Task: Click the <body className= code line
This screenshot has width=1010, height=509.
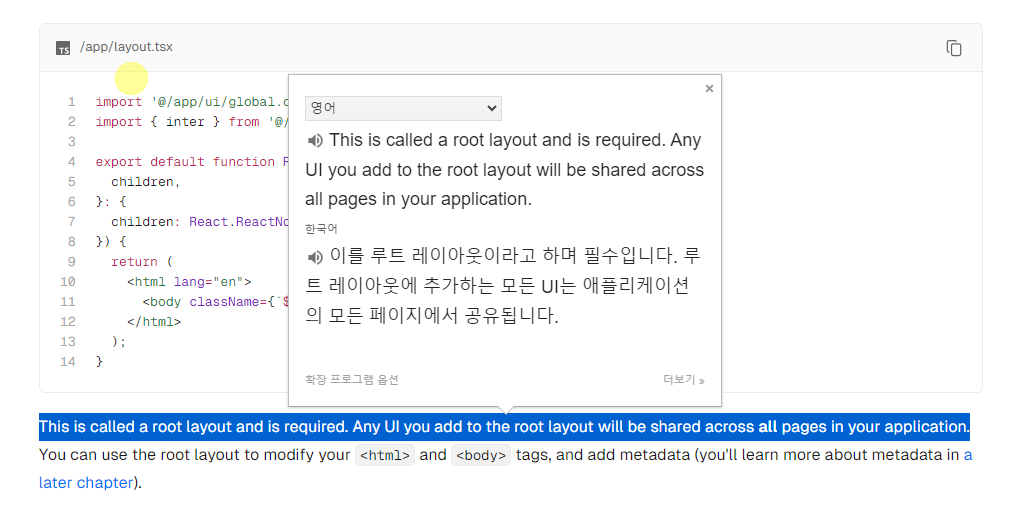Action: coord(215,302)
